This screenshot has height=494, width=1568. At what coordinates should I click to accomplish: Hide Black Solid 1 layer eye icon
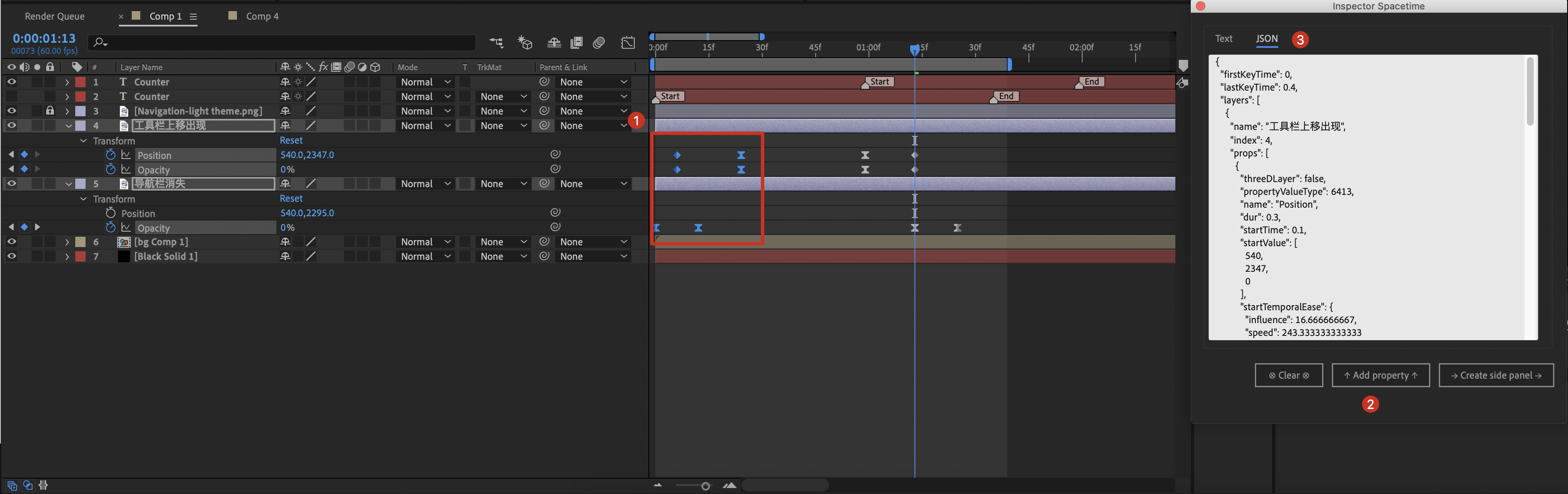click(x=12, y=257)
